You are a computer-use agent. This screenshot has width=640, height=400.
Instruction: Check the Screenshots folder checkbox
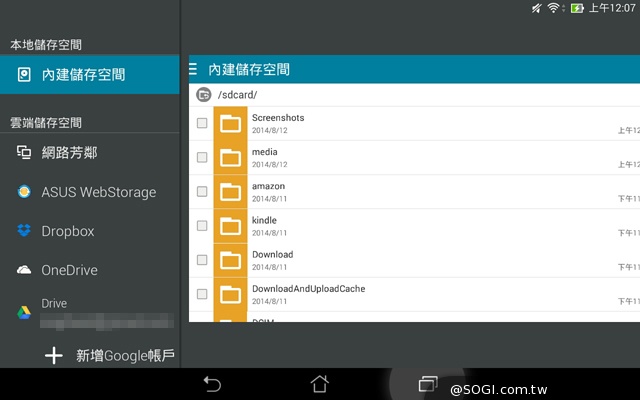(202, 123)
